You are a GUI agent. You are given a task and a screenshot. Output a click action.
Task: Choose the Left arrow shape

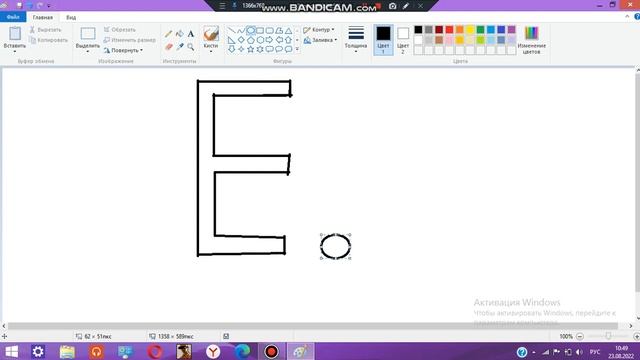(279, 40)
